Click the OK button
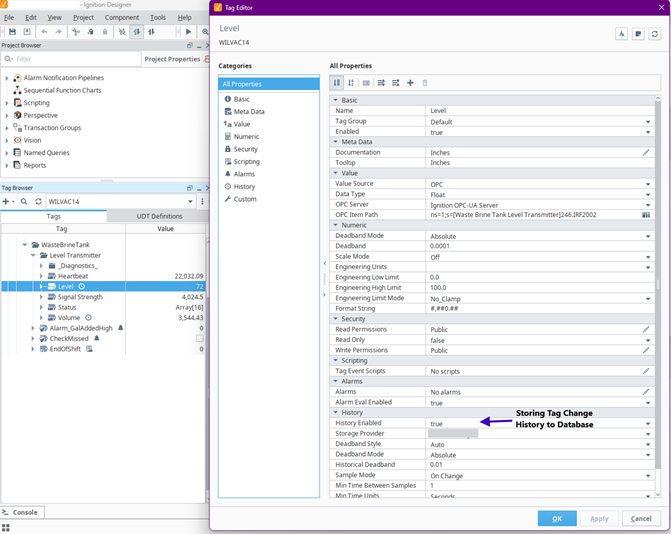671x534 pixels. point(556,519)
